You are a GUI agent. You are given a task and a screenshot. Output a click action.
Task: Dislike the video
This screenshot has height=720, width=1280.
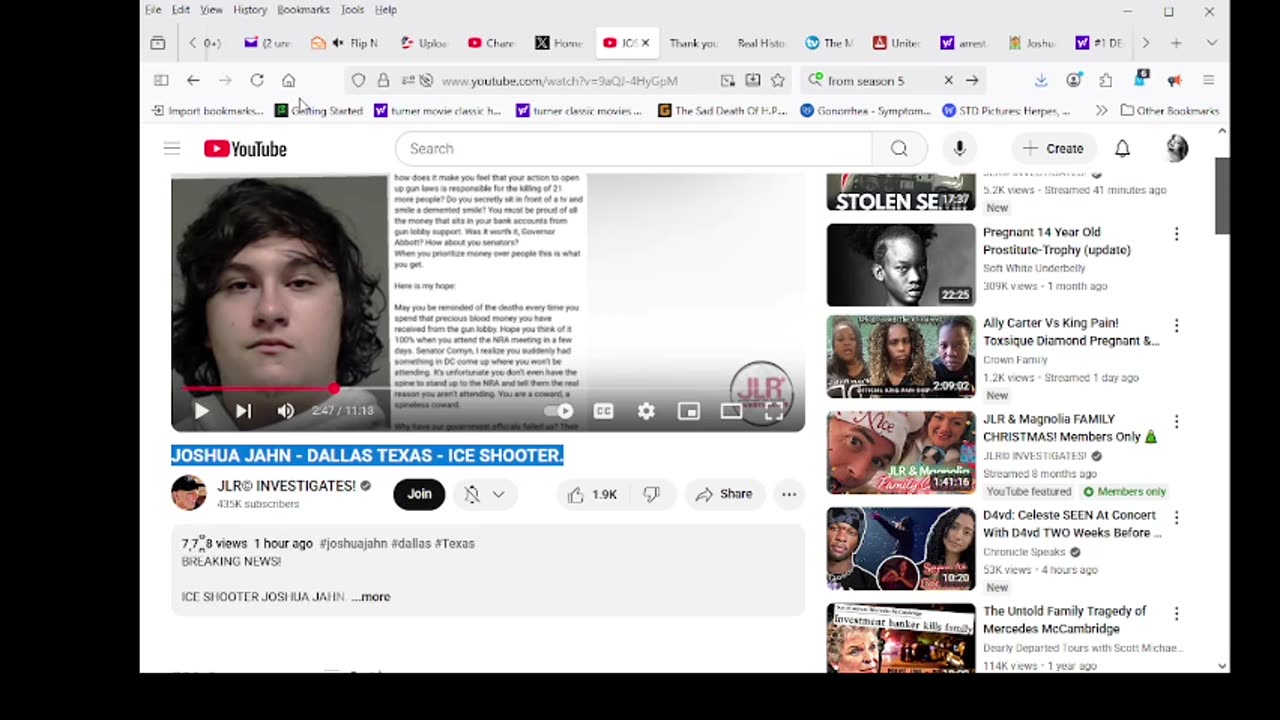tap(651, 494)
